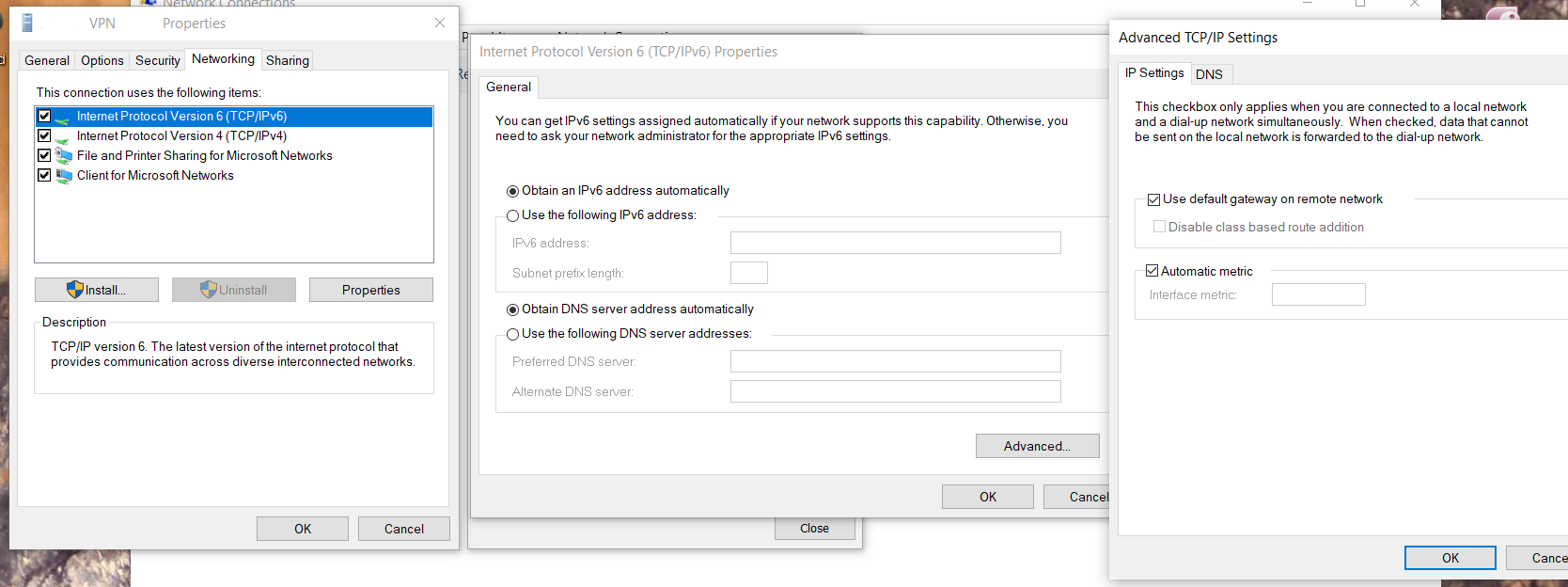This screenshot has width=1568, height=587.
Task: Select Obtain an IPv6 address automatically
Action: pos(512,191)
